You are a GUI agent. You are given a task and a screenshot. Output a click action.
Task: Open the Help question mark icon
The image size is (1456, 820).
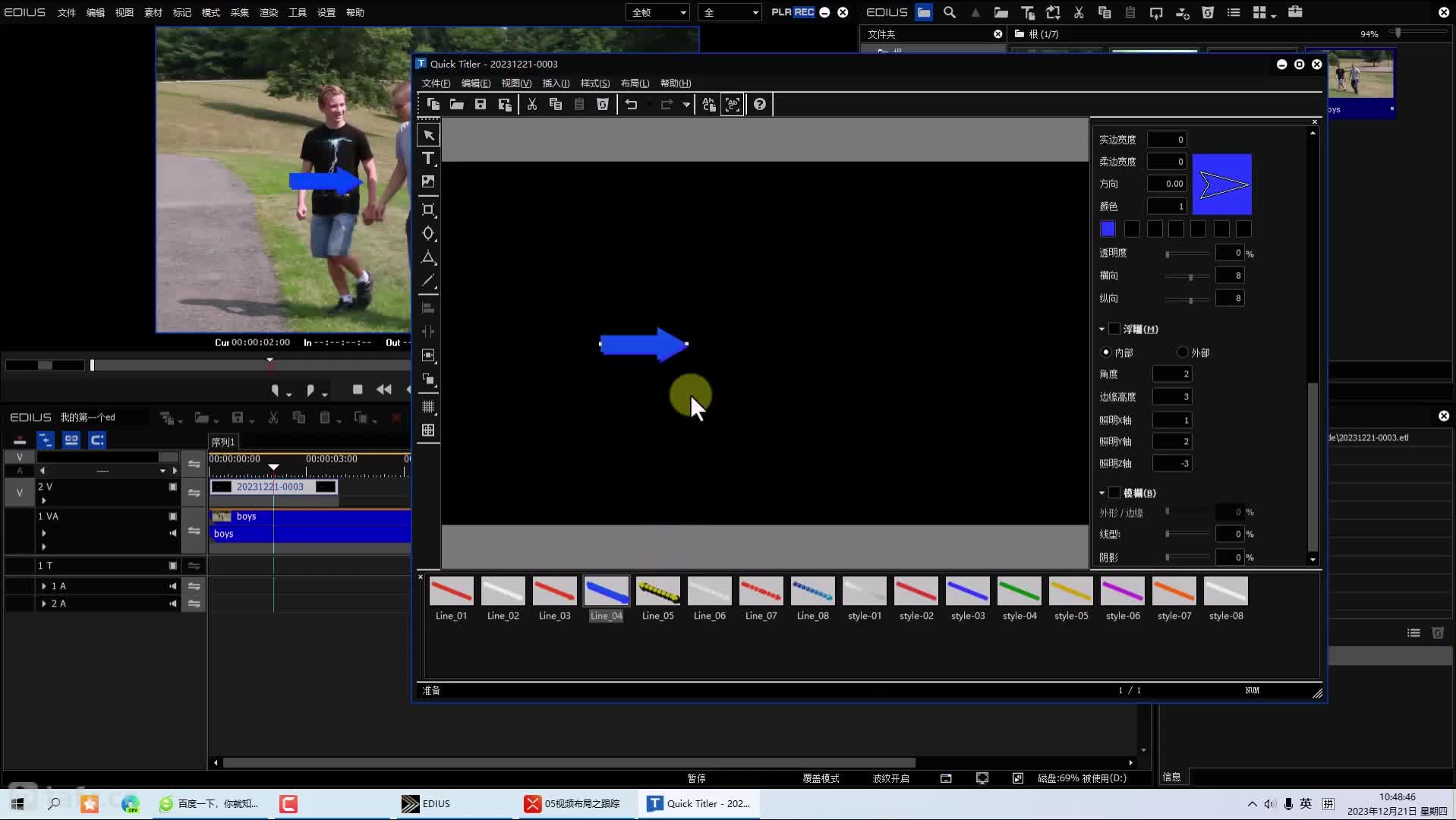coord(760,104)
